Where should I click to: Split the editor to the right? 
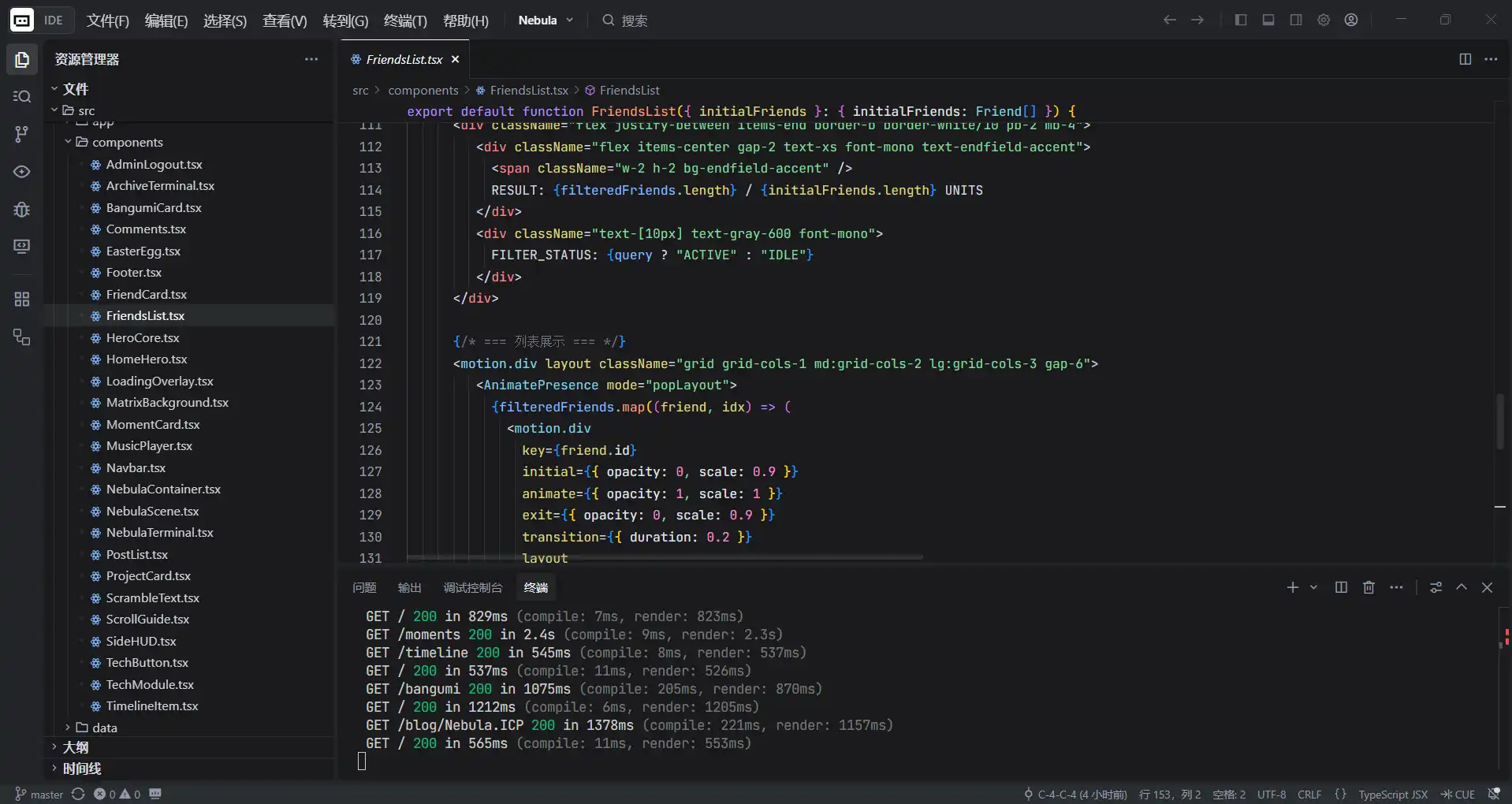click(x=1465, y=59)
